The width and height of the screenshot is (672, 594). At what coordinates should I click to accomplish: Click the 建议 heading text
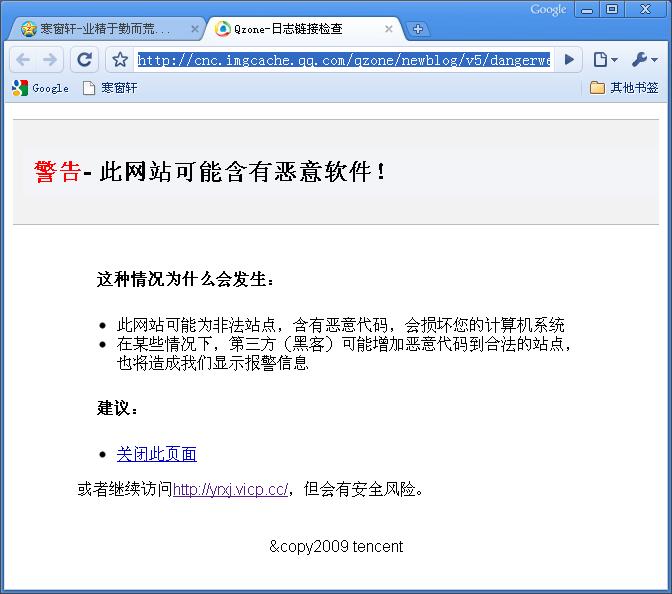[x=118, y=408]
